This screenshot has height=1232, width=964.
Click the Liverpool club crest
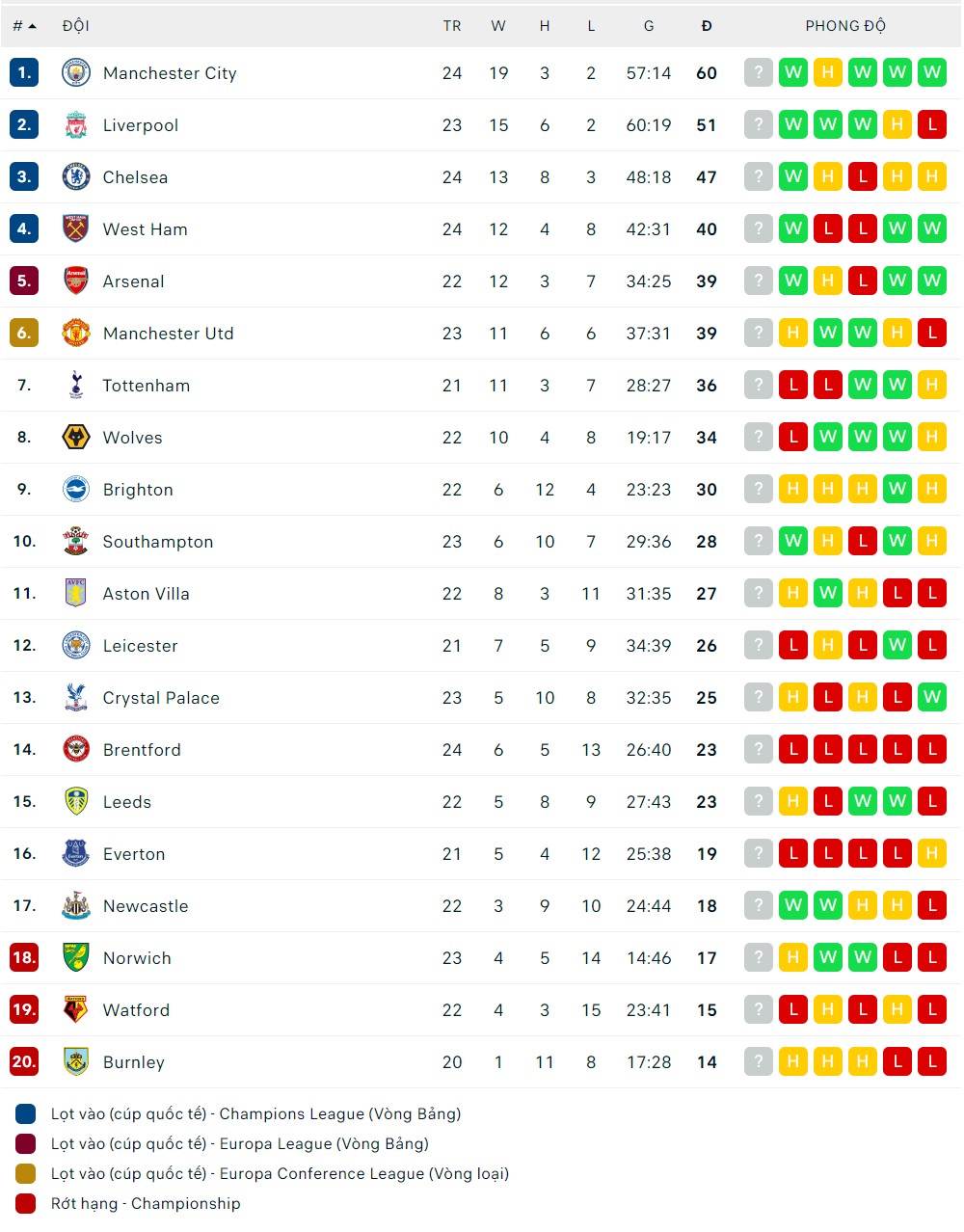[75, 125]
